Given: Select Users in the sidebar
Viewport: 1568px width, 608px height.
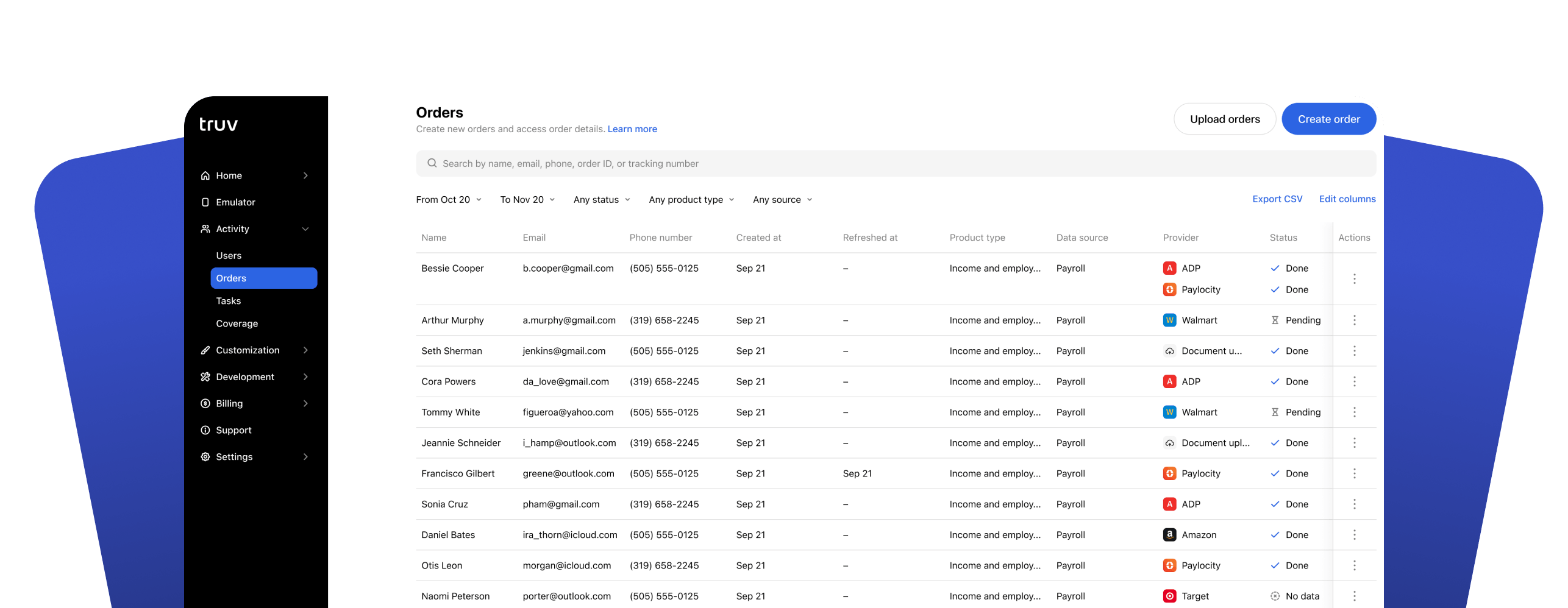Looking at the screenshot, I should click(228, 255).
